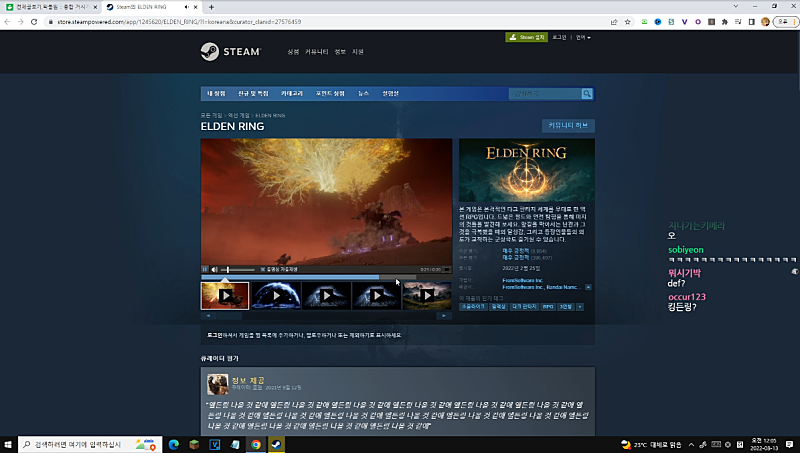Open Chrome extensions puzzle icon
Screen dimensions: 800x453
tap(724, 22)
